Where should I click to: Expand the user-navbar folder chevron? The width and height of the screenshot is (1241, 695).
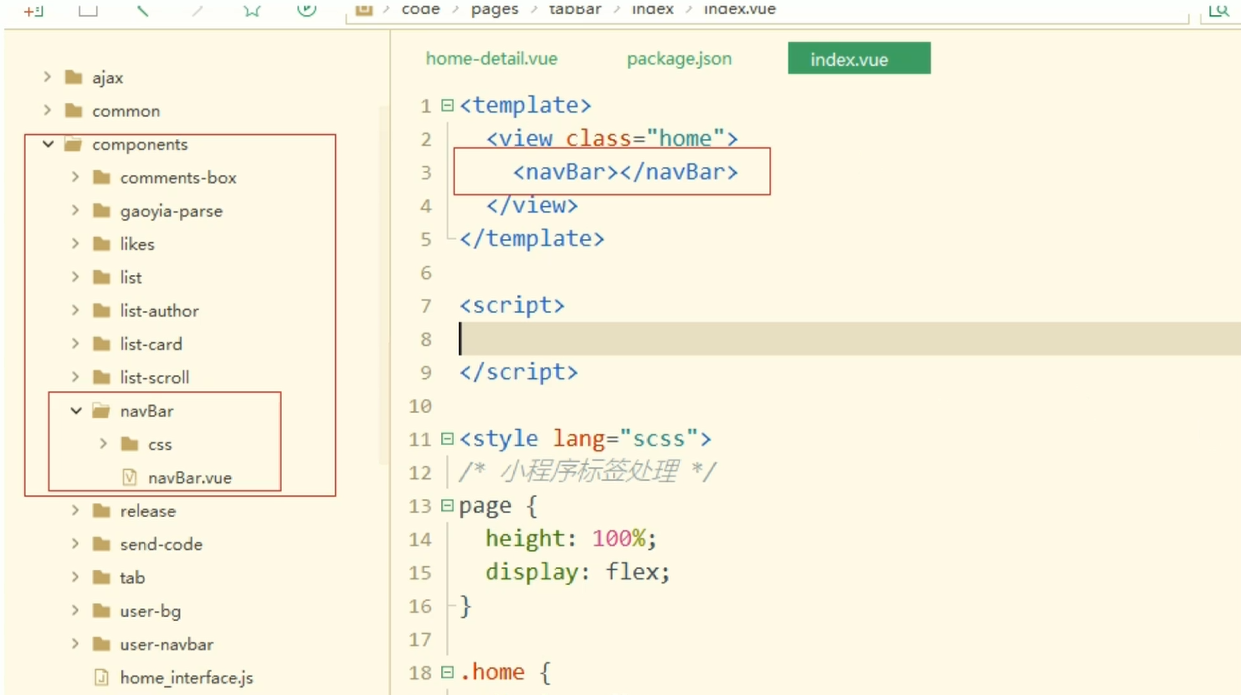tap(75, 644)
